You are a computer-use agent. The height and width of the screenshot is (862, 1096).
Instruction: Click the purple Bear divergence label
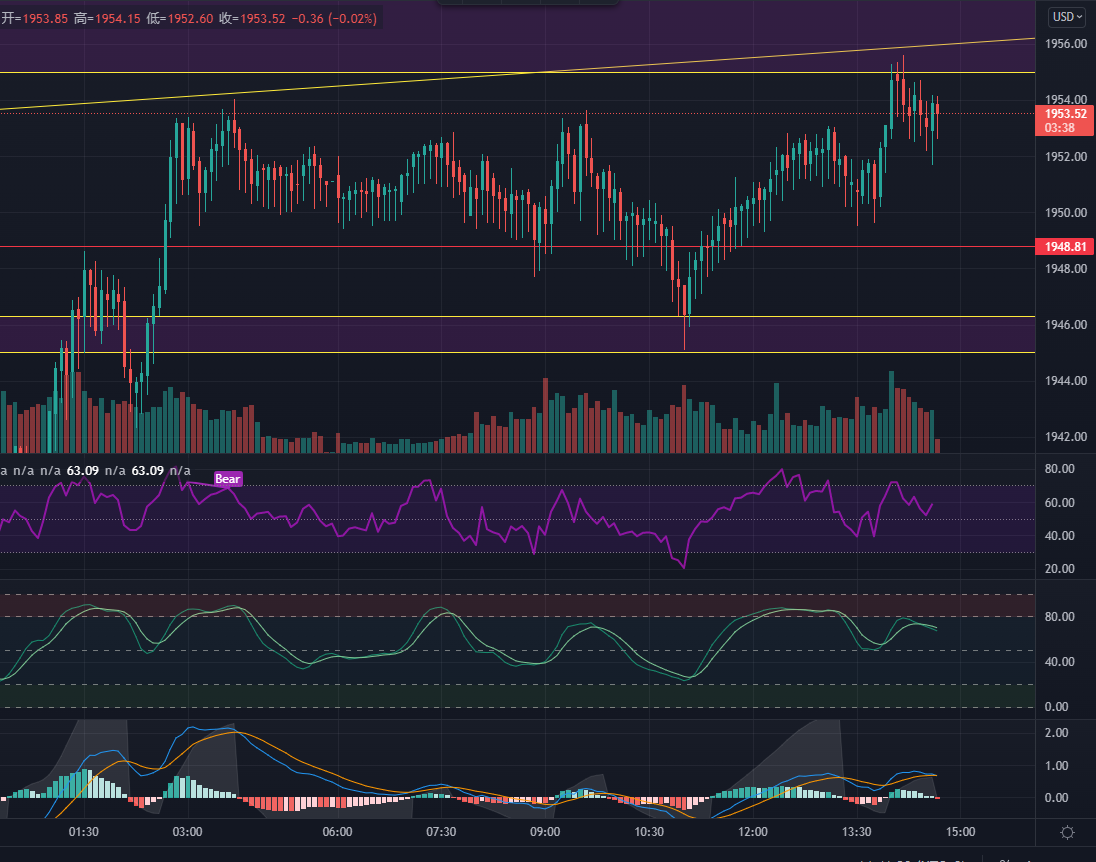pos(228,479)
